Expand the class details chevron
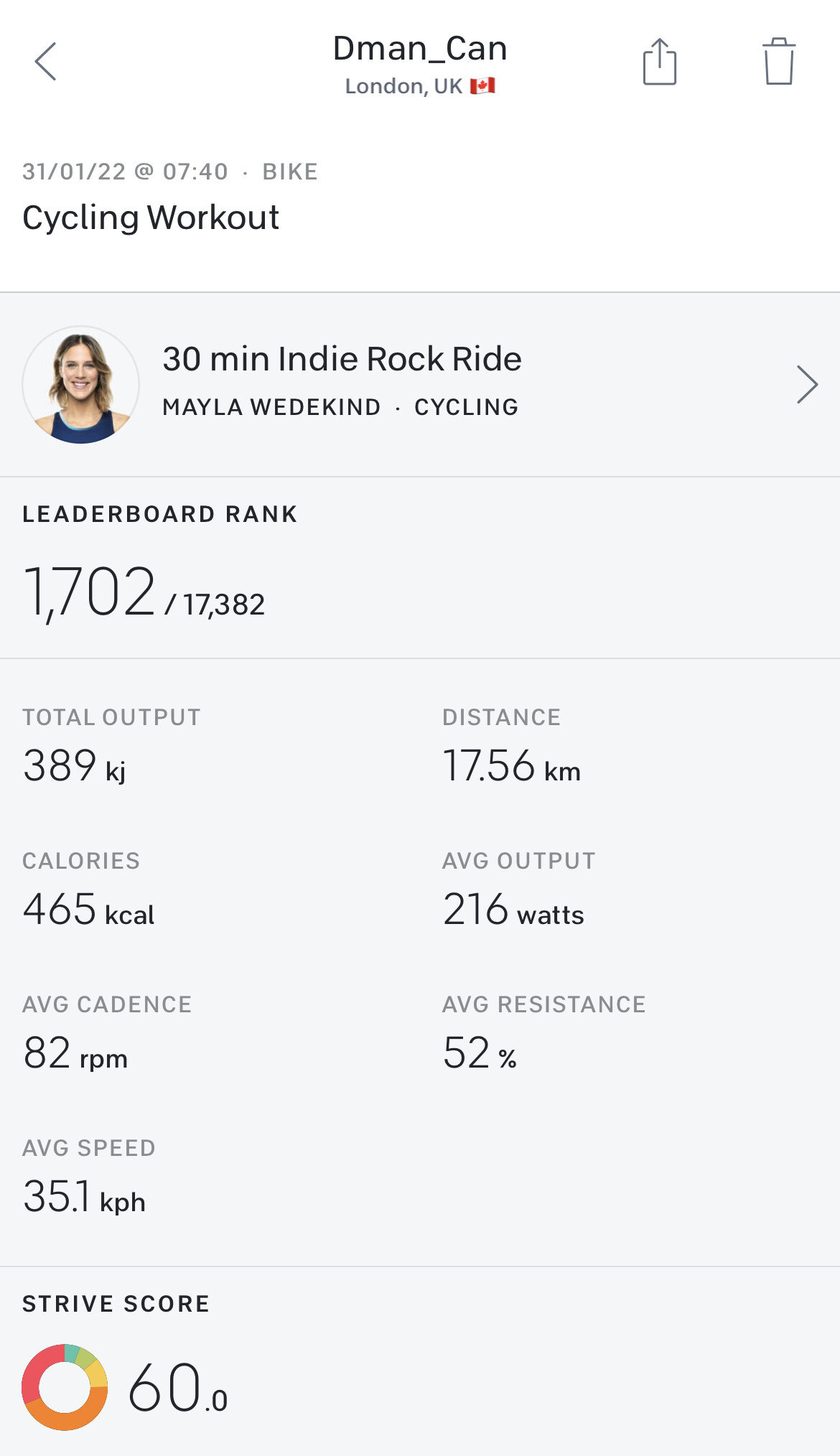The width and height of the screenshot is (840, 1456). (x=807, y=385)
